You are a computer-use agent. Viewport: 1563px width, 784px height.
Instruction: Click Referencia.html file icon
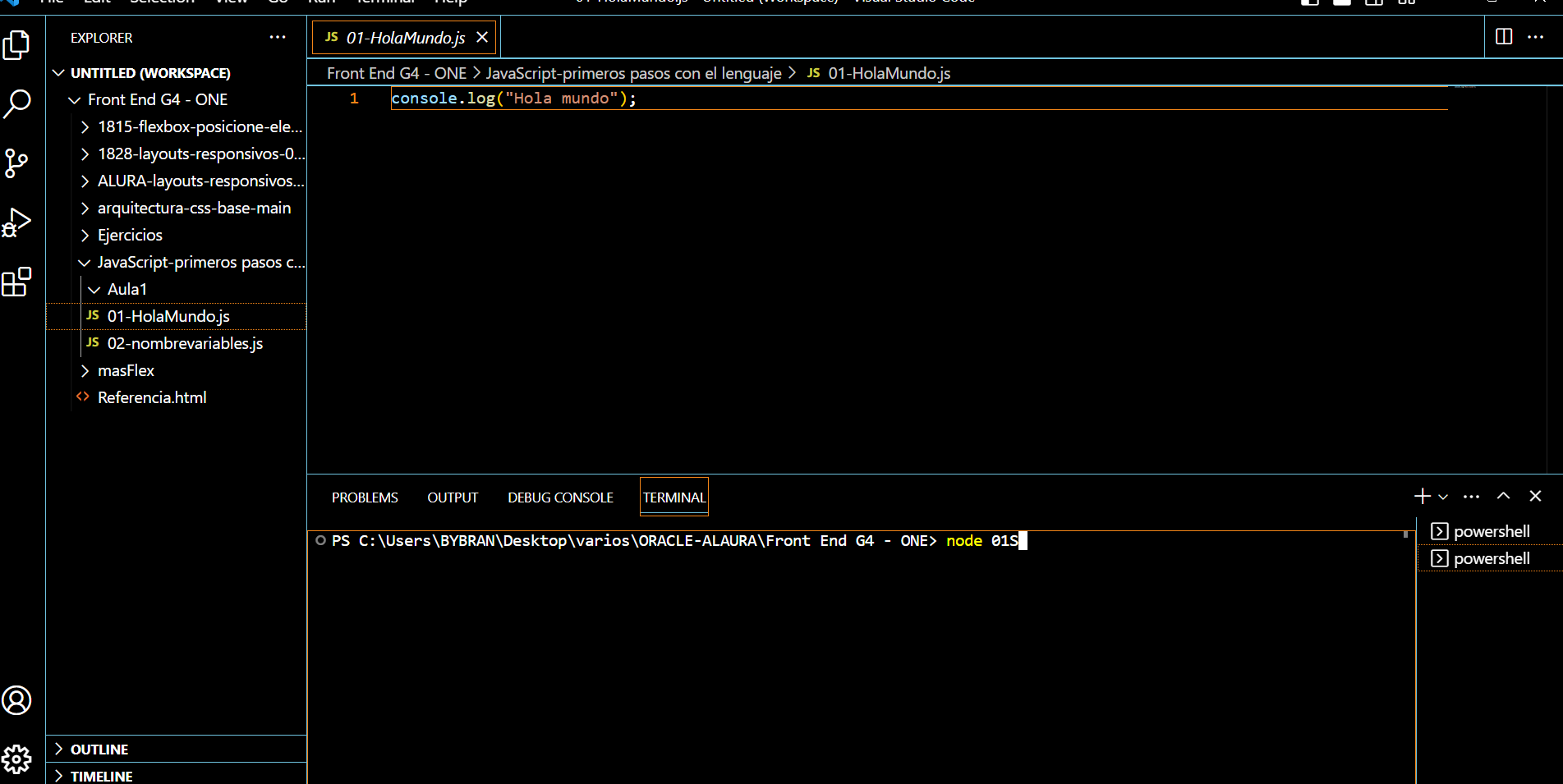click(83, 397)
